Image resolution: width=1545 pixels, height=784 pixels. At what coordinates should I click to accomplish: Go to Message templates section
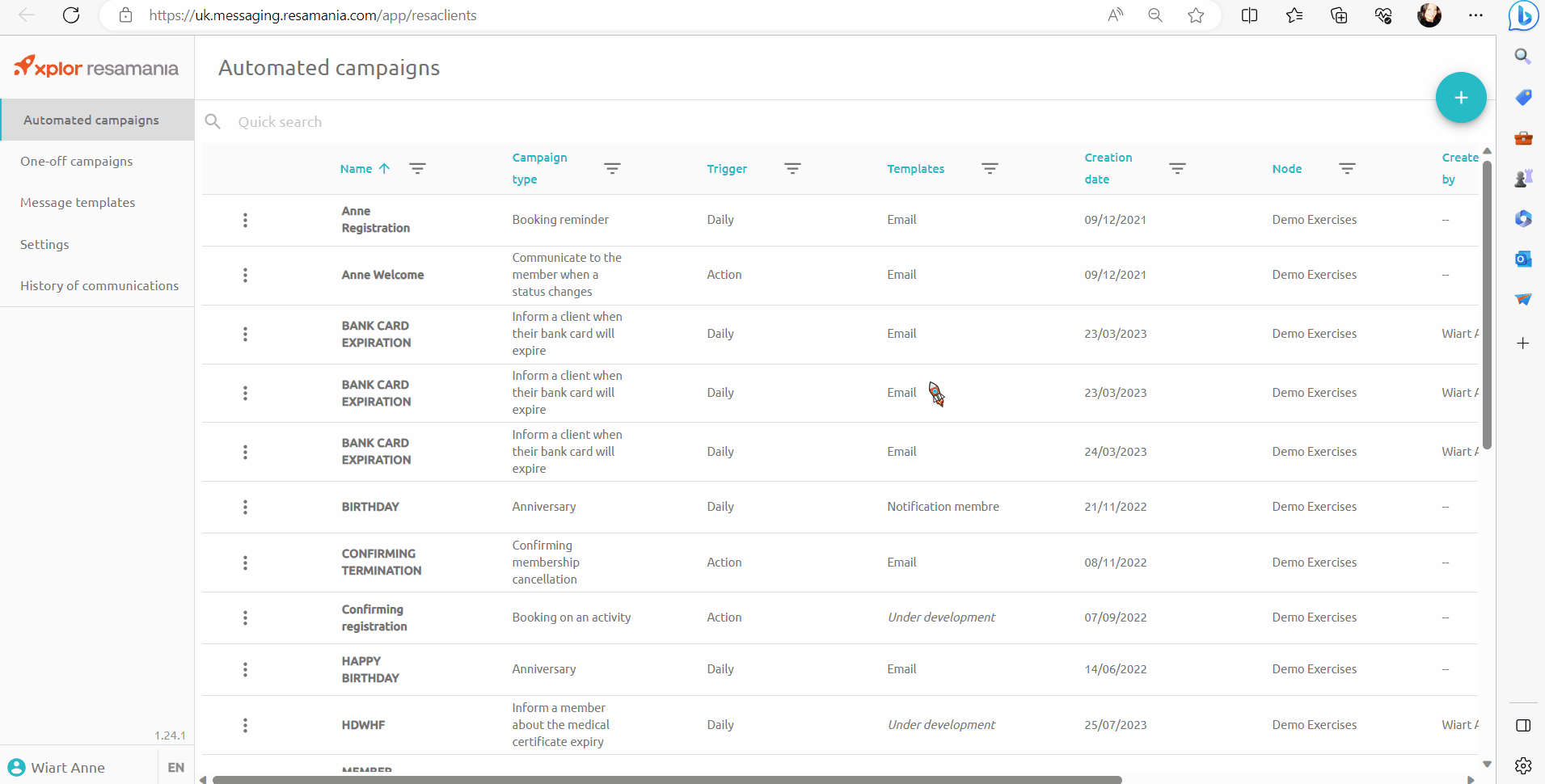click(x=78, y=203)
